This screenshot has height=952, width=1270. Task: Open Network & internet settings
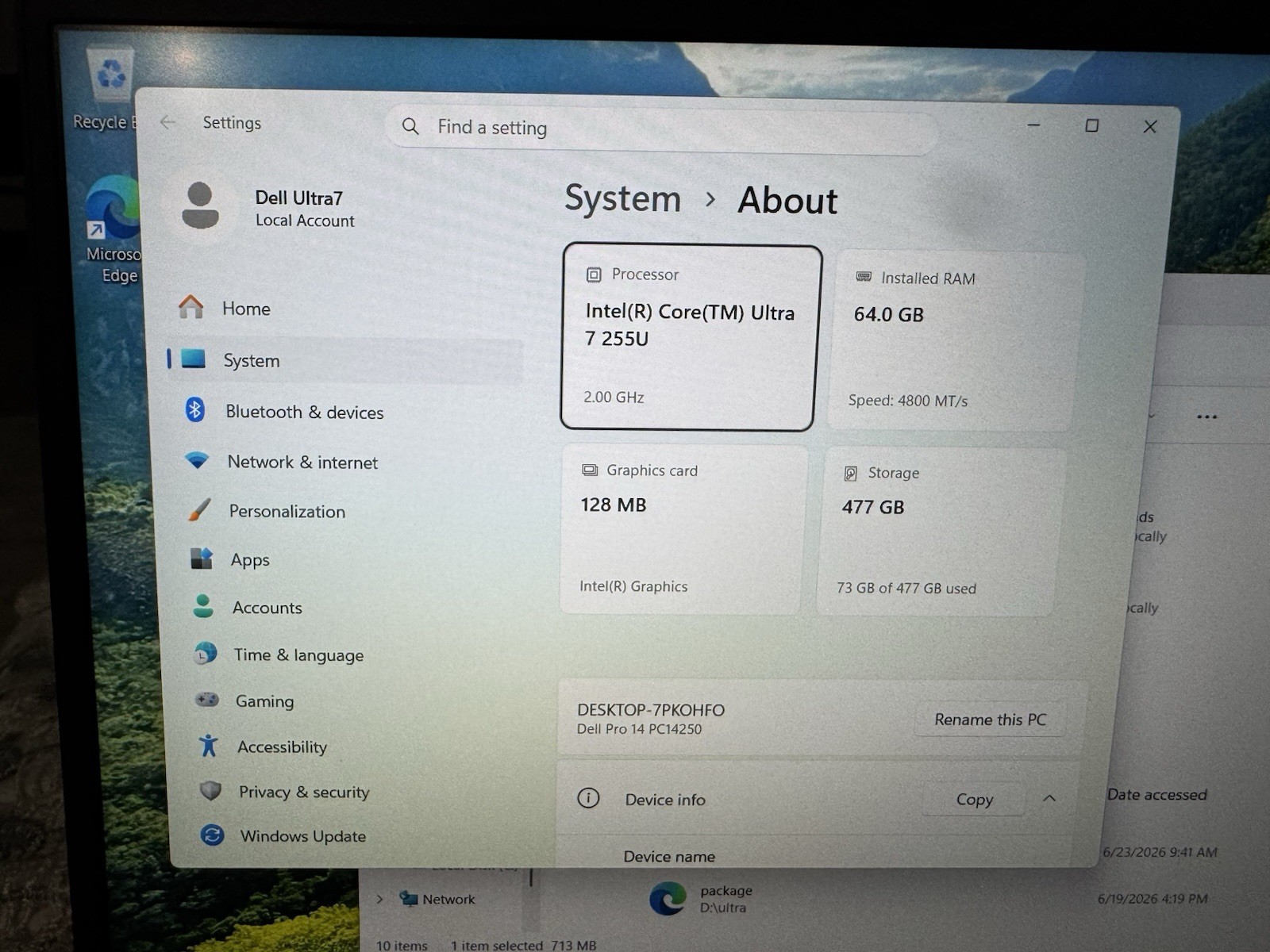(348, 462)
